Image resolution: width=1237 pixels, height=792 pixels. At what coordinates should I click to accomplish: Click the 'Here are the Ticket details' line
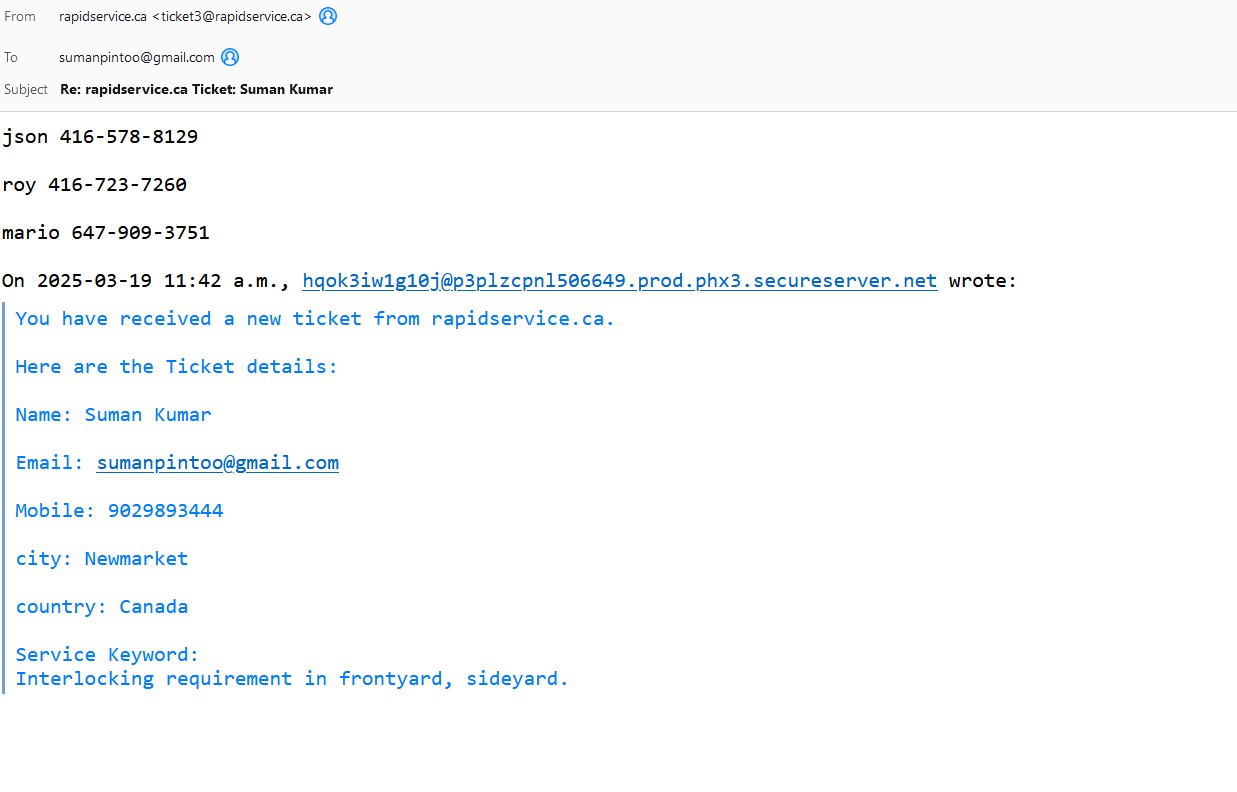click(x=177, y=367)
